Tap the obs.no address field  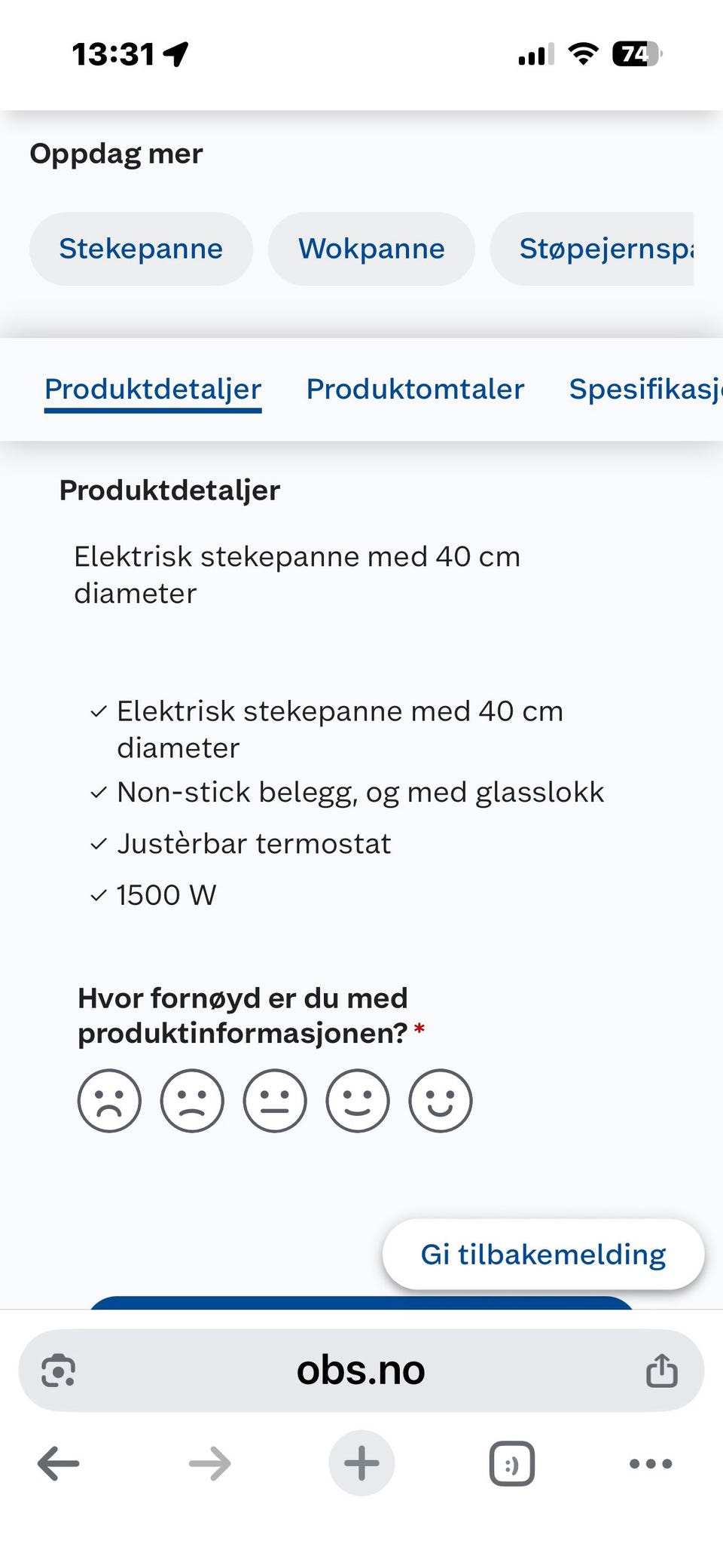click(361, 1370)
